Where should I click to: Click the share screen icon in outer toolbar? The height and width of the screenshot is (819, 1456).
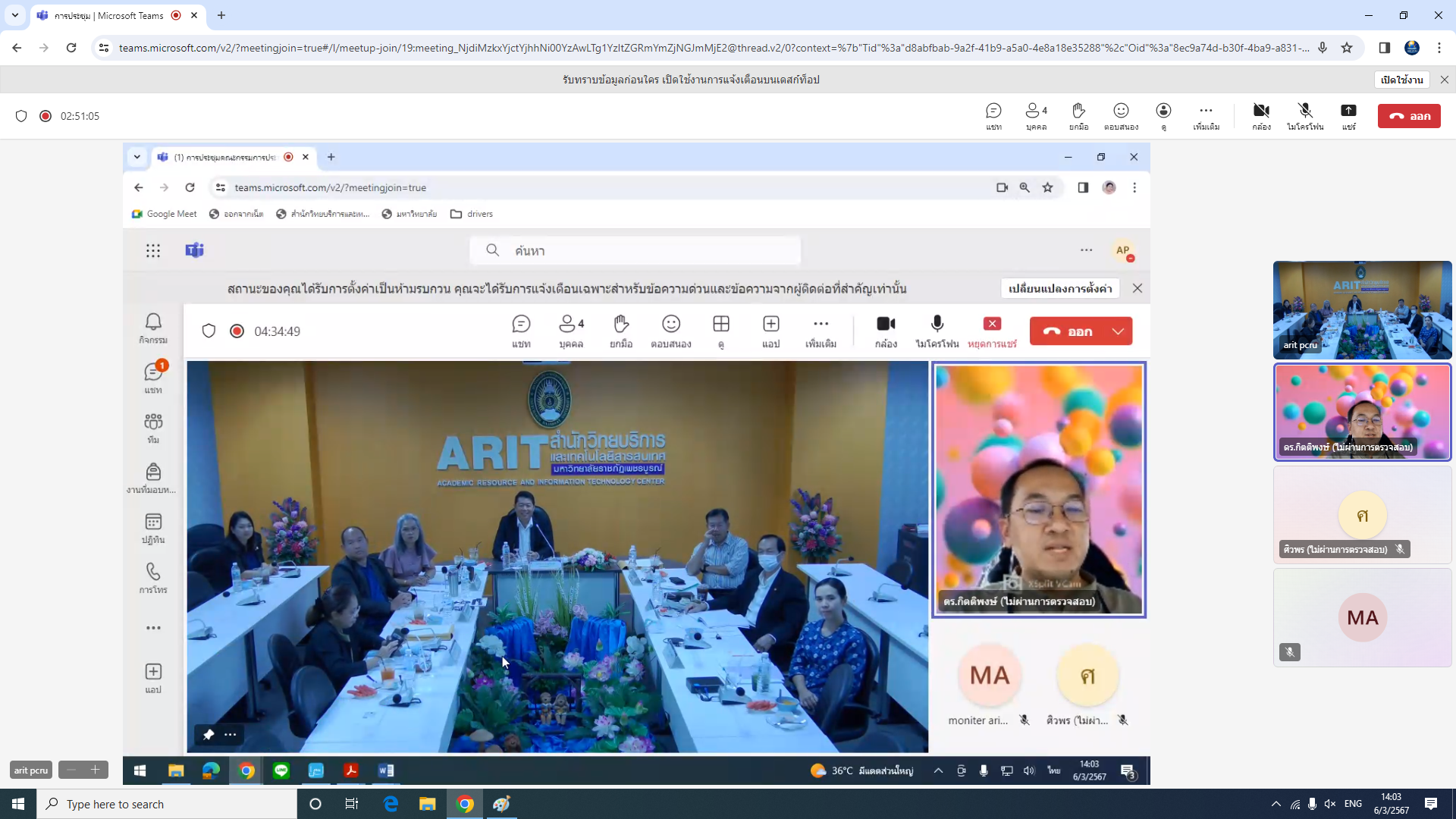tap(1348, 116)
